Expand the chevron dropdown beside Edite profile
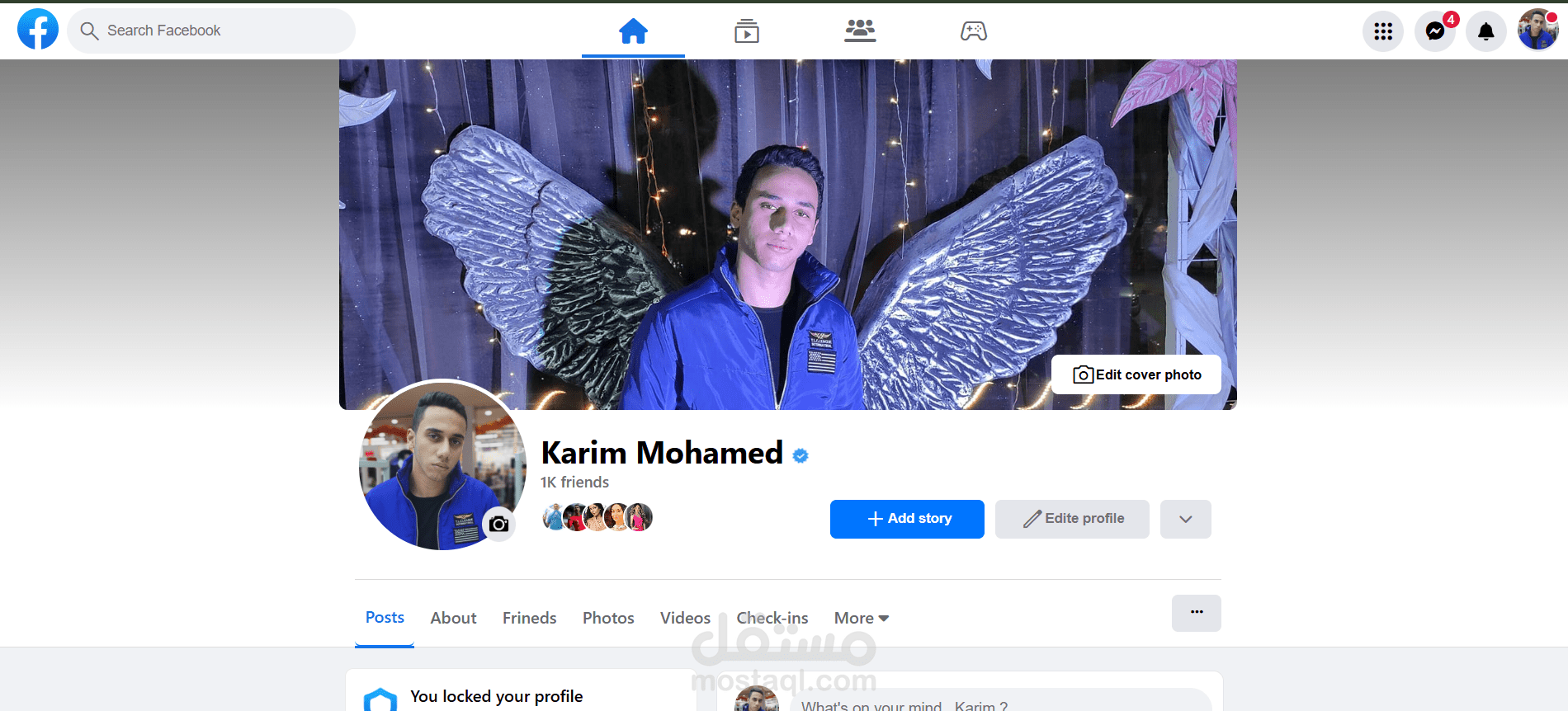The image size is (1568, 711). (1186, 519)
